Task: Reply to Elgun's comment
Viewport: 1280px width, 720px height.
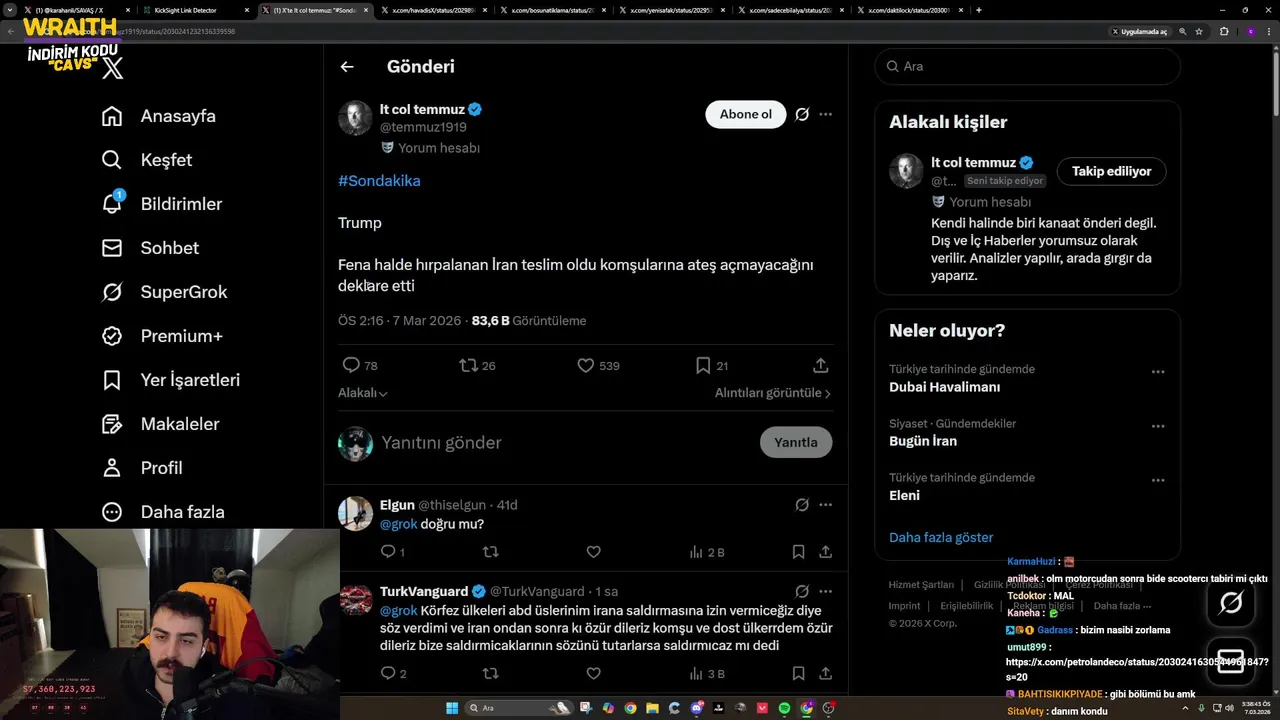Action: coord(389,552)
